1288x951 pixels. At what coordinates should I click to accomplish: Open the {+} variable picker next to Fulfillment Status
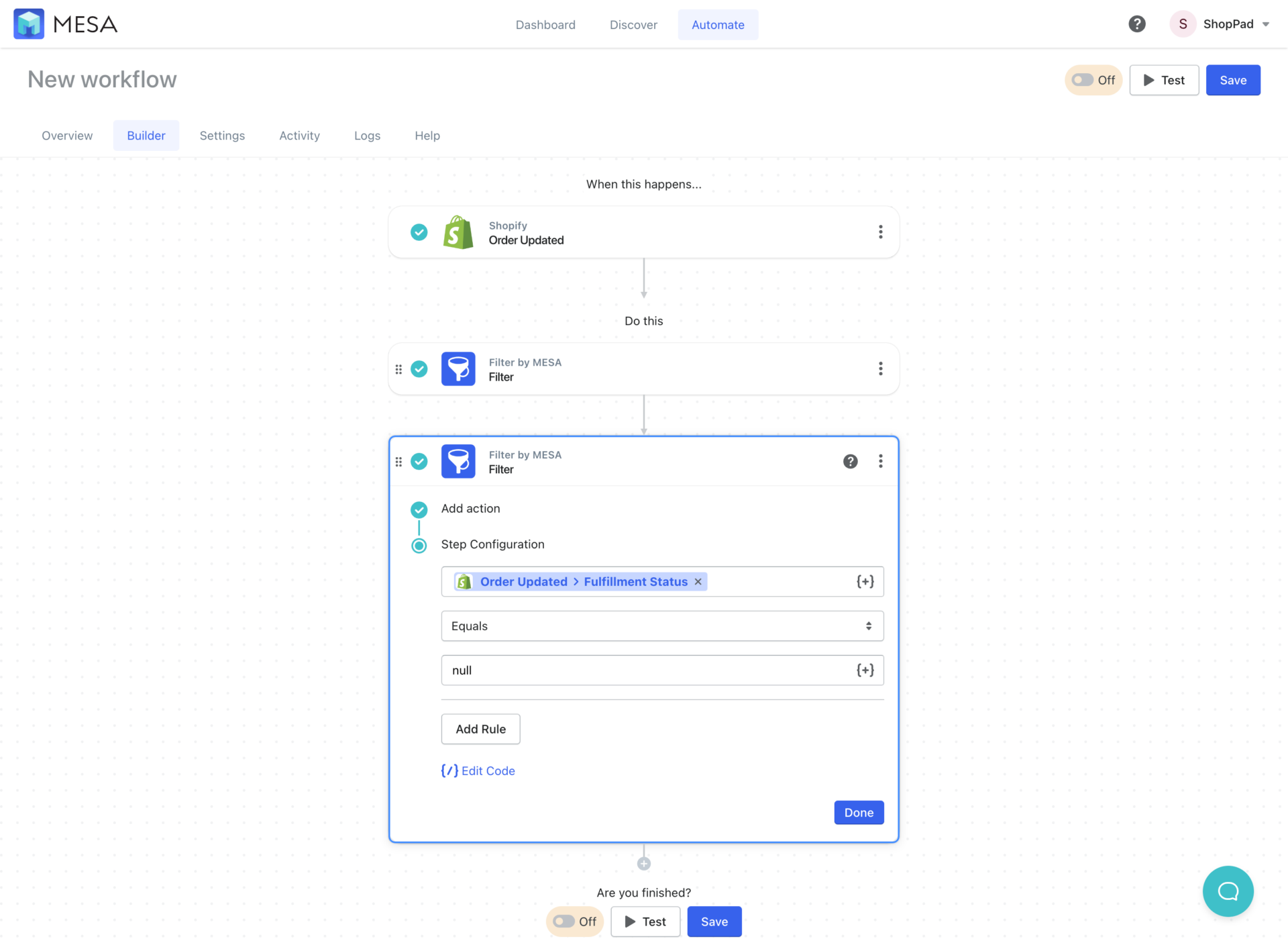[x=865, y=581]
